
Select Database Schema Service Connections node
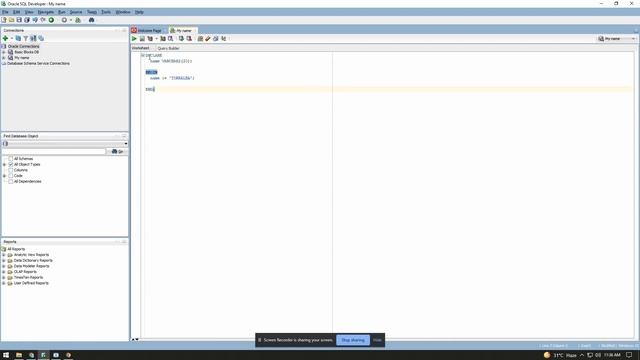pos(38,64)
